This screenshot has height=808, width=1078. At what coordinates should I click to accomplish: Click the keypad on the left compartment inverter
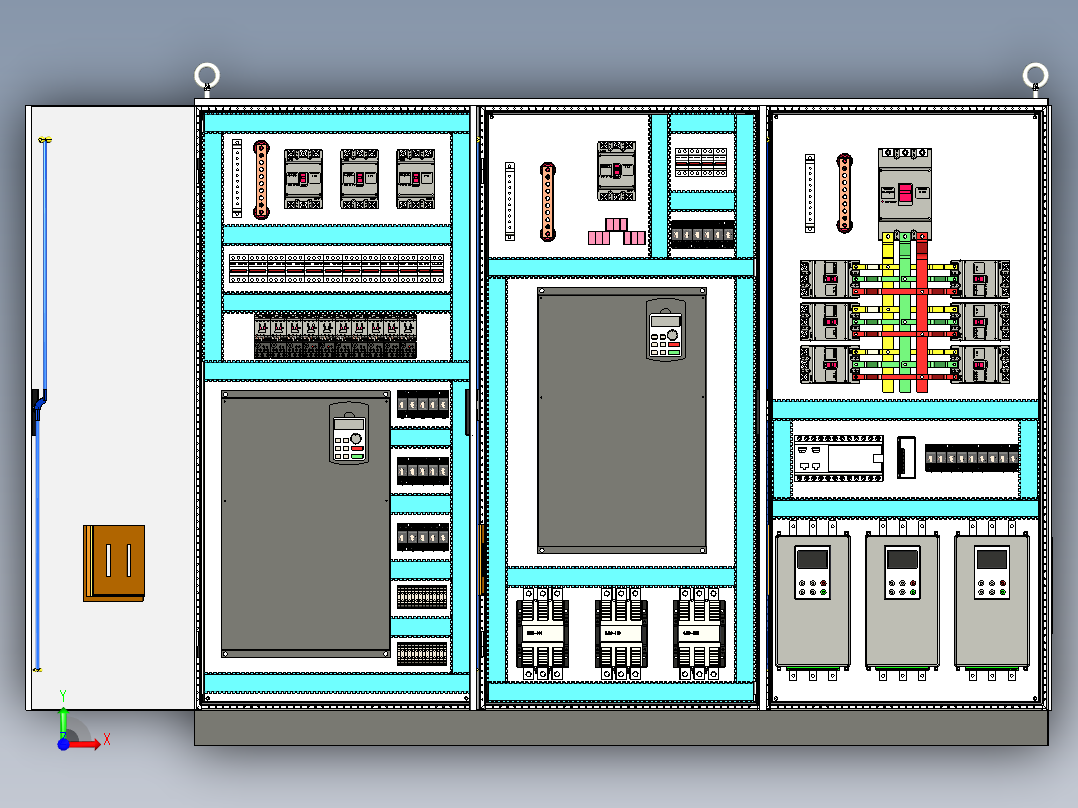pyautogui.click(x=349, y=433)
